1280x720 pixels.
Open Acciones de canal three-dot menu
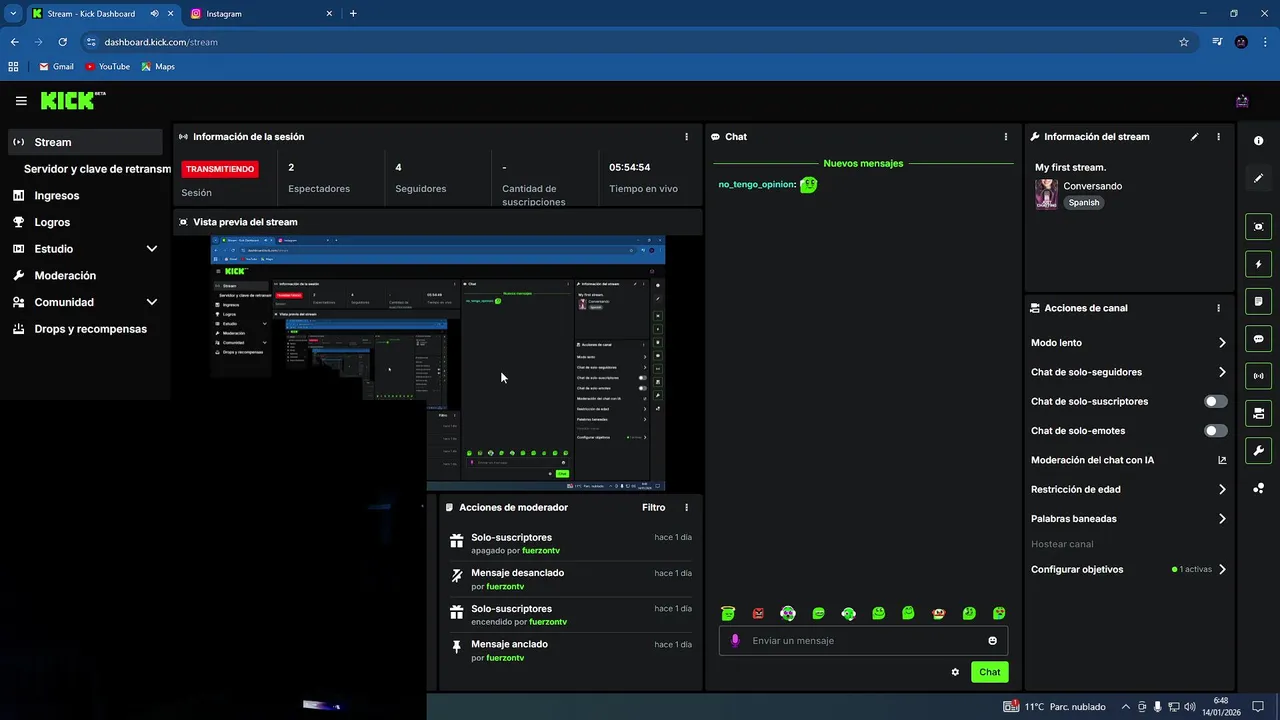tap(1218, 308)
